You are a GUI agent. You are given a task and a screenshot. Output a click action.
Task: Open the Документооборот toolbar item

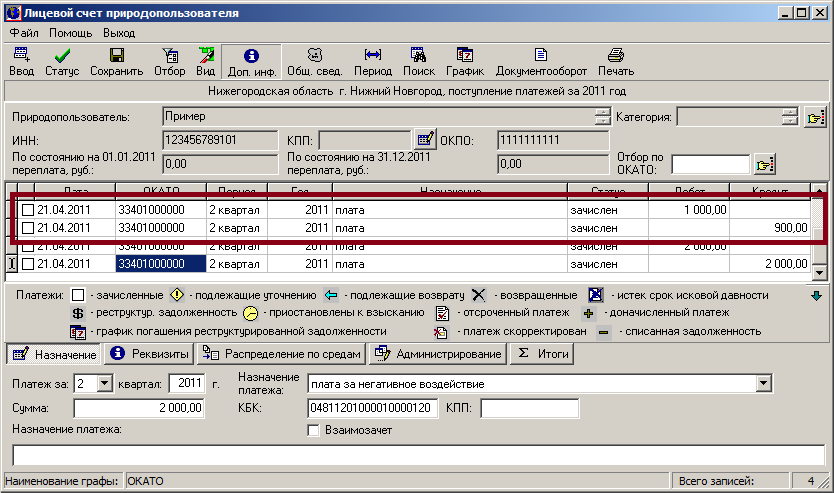pos(539,62)
